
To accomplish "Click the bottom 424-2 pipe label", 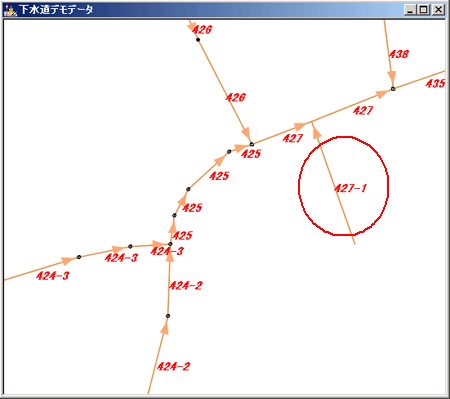I will point(173,367).
